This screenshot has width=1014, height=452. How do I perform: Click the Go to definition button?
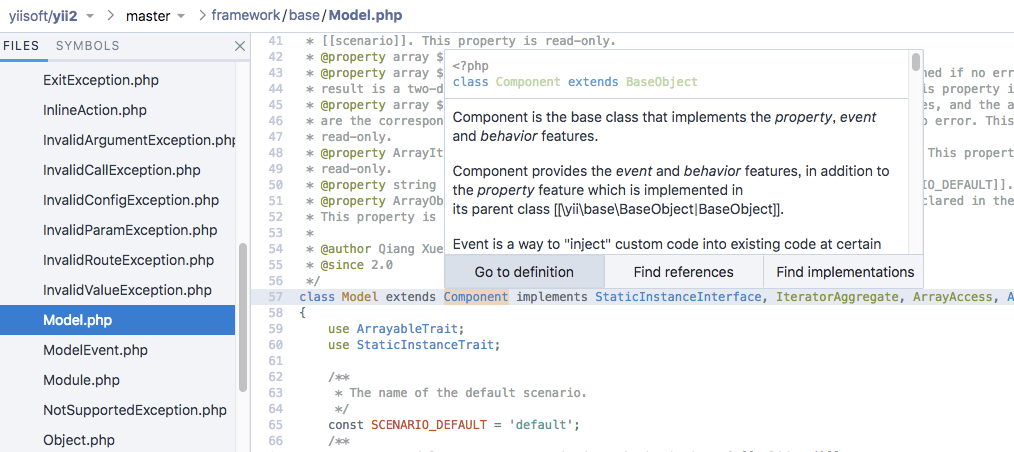pyautogui.click(x=524, y=272)
